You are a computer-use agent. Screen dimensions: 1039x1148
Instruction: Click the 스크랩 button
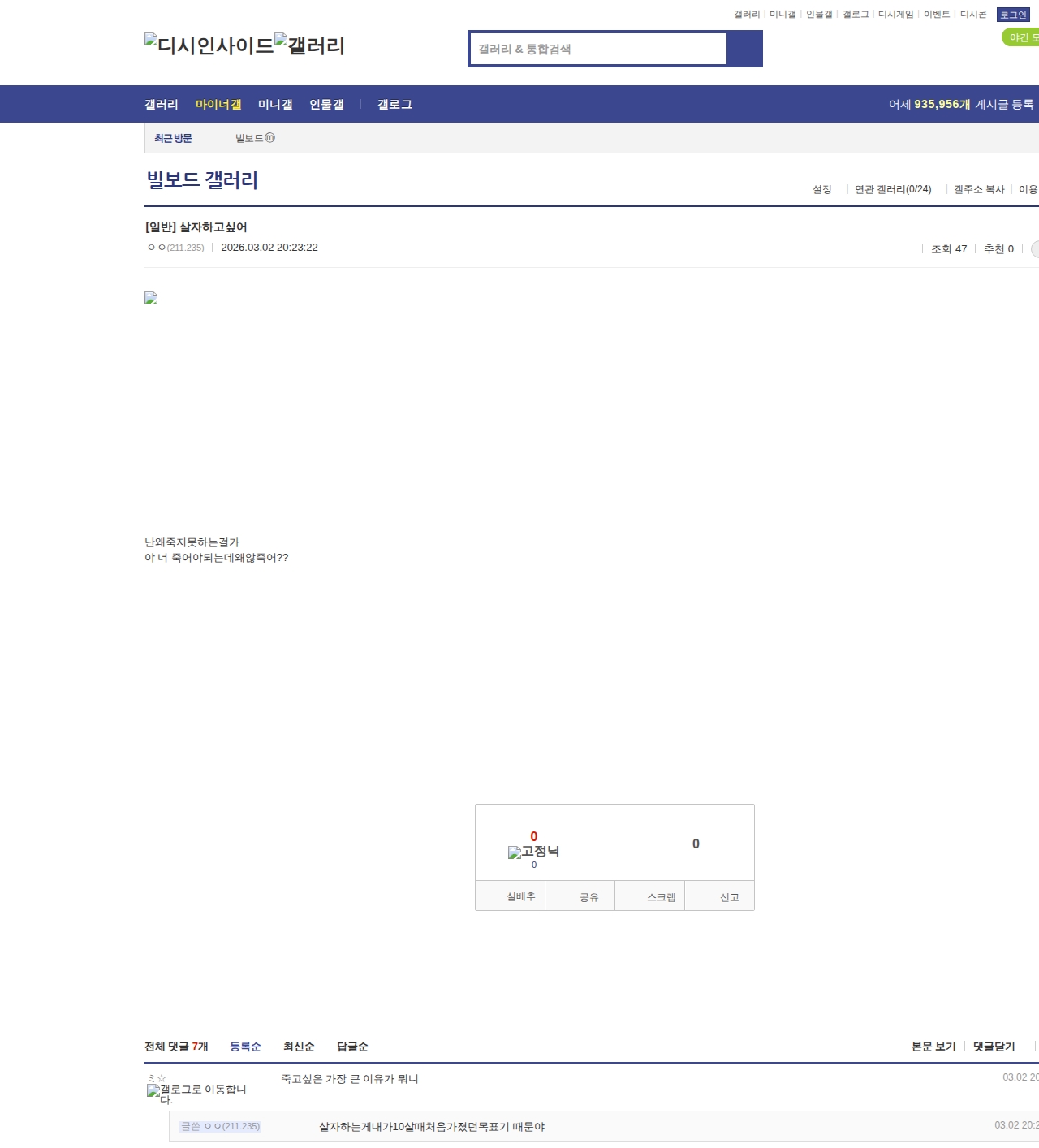[649, 896]
